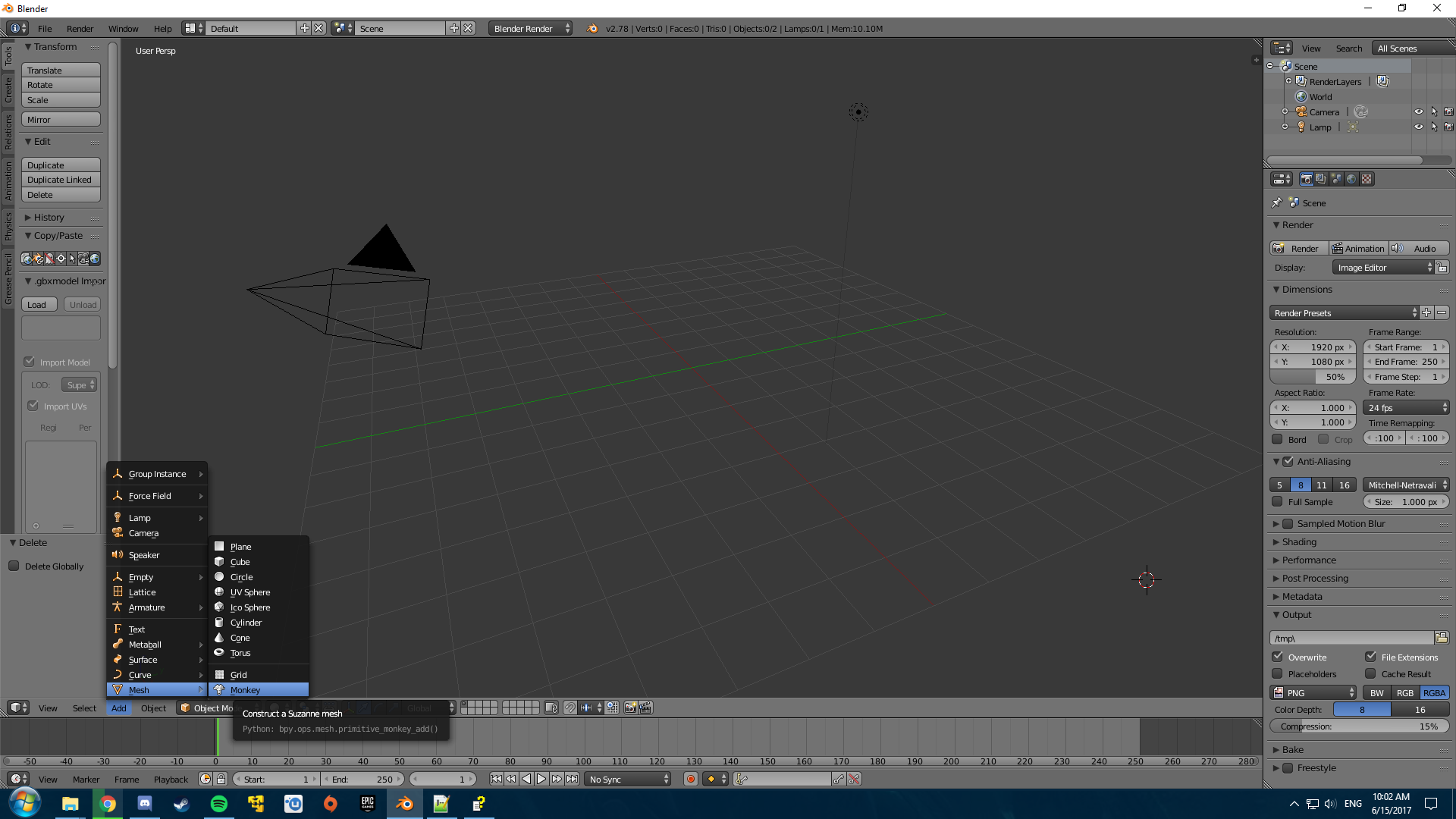Screen dimensions: 1456x819
Task: Click the play animation button
Action: pos(541,779)
